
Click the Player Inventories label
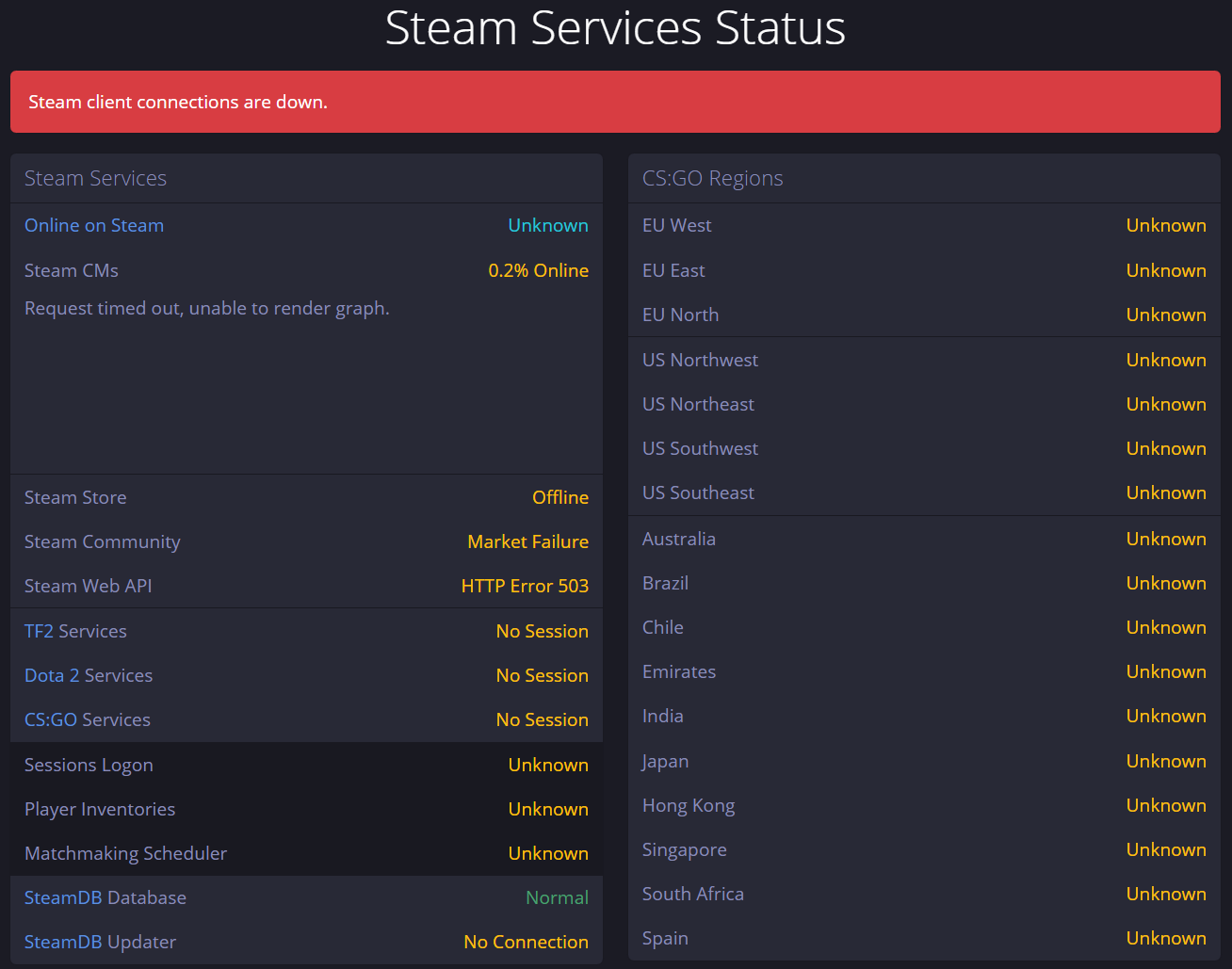point(100,809)
